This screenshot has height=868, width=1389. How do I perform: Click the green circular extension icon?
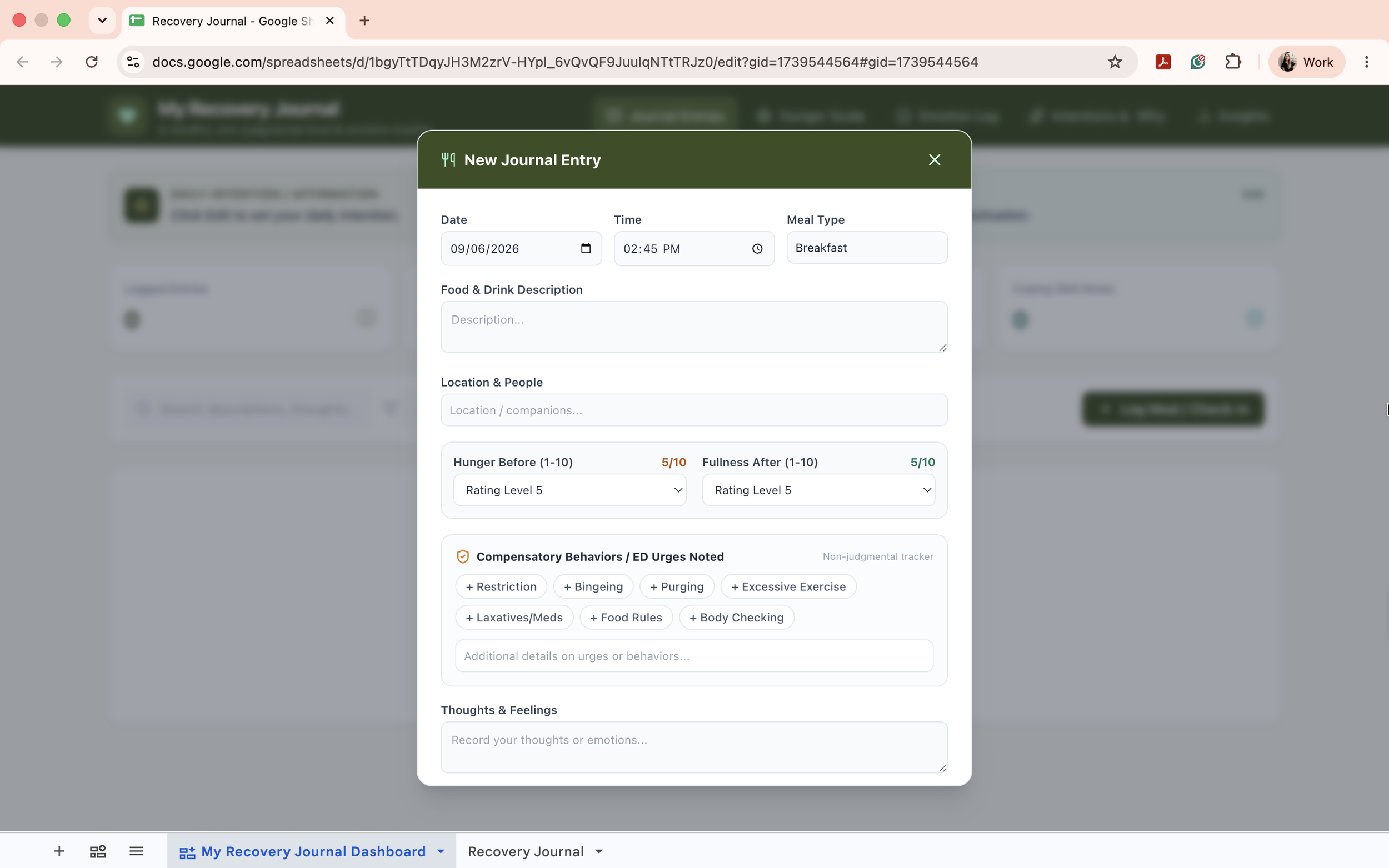click(x=1198, y=62)
